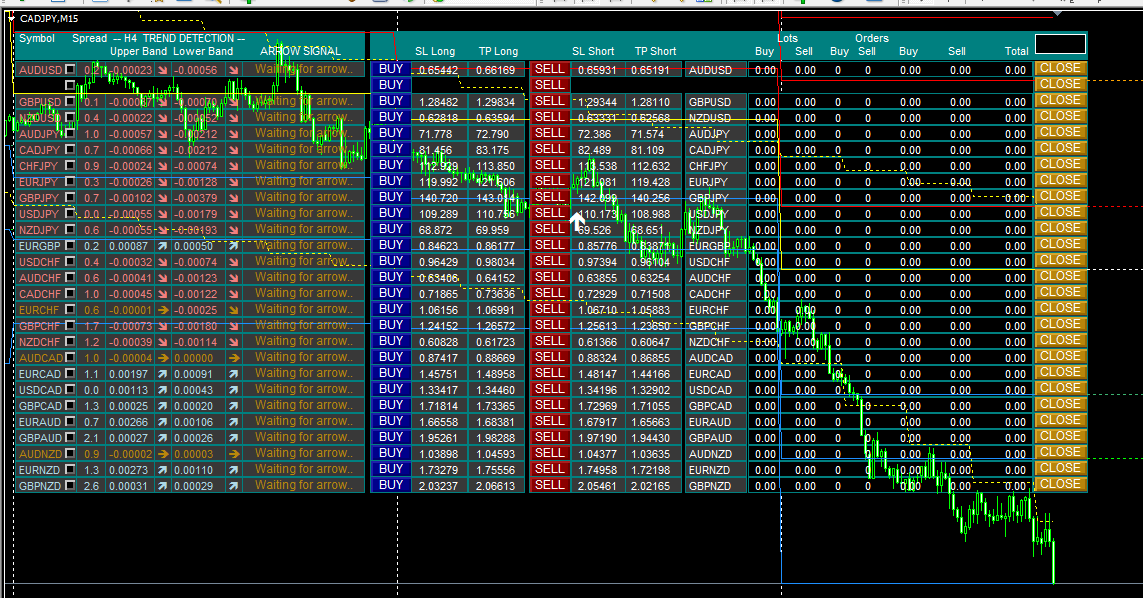Image resolution: width=1143 pixels, height=598 pixels.
Task: Click "Waiting for arrow.." signal on GBPNZD row
Action: pyautogui.click(x=303, y=485)
